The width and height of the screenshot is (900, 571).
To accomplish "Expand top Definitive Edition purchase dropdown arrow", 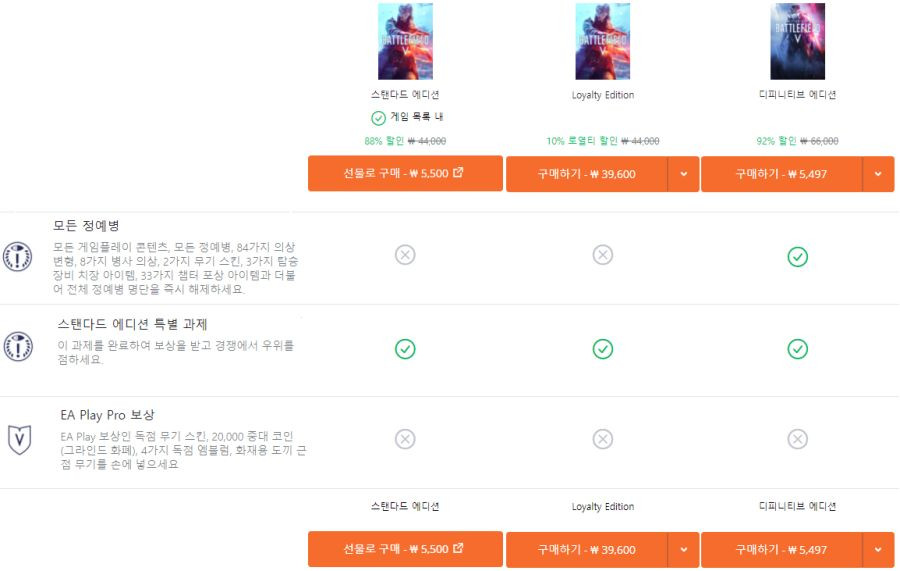I will click(878, 174).
